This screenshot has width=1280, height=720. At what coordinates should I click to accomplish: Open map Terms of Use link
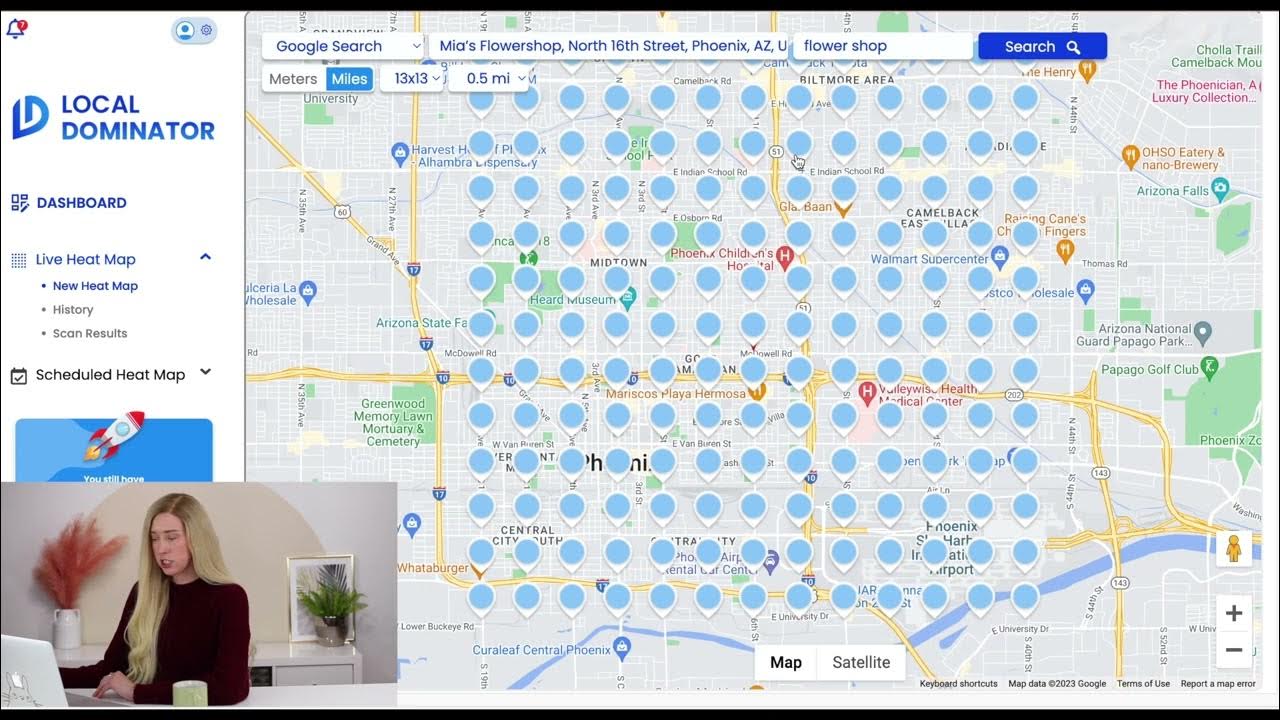coord(1143,684)
